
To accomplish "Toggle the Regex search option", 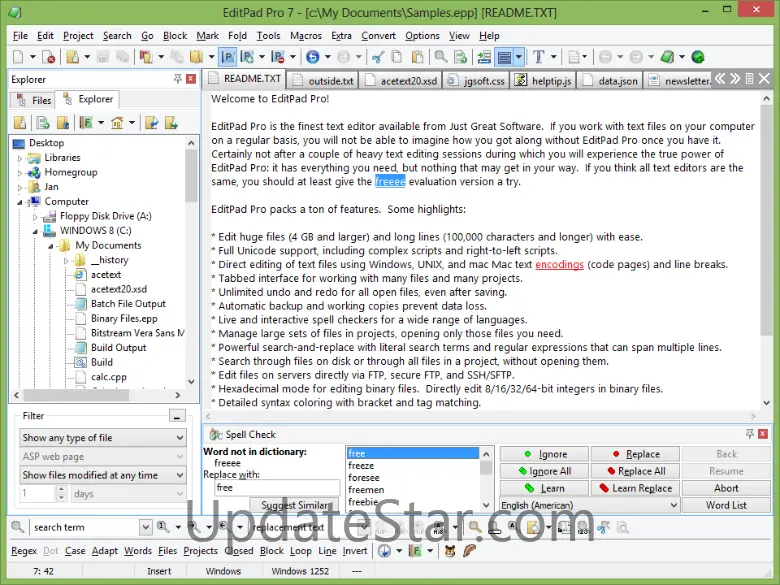I will click(x=23, y=551).
